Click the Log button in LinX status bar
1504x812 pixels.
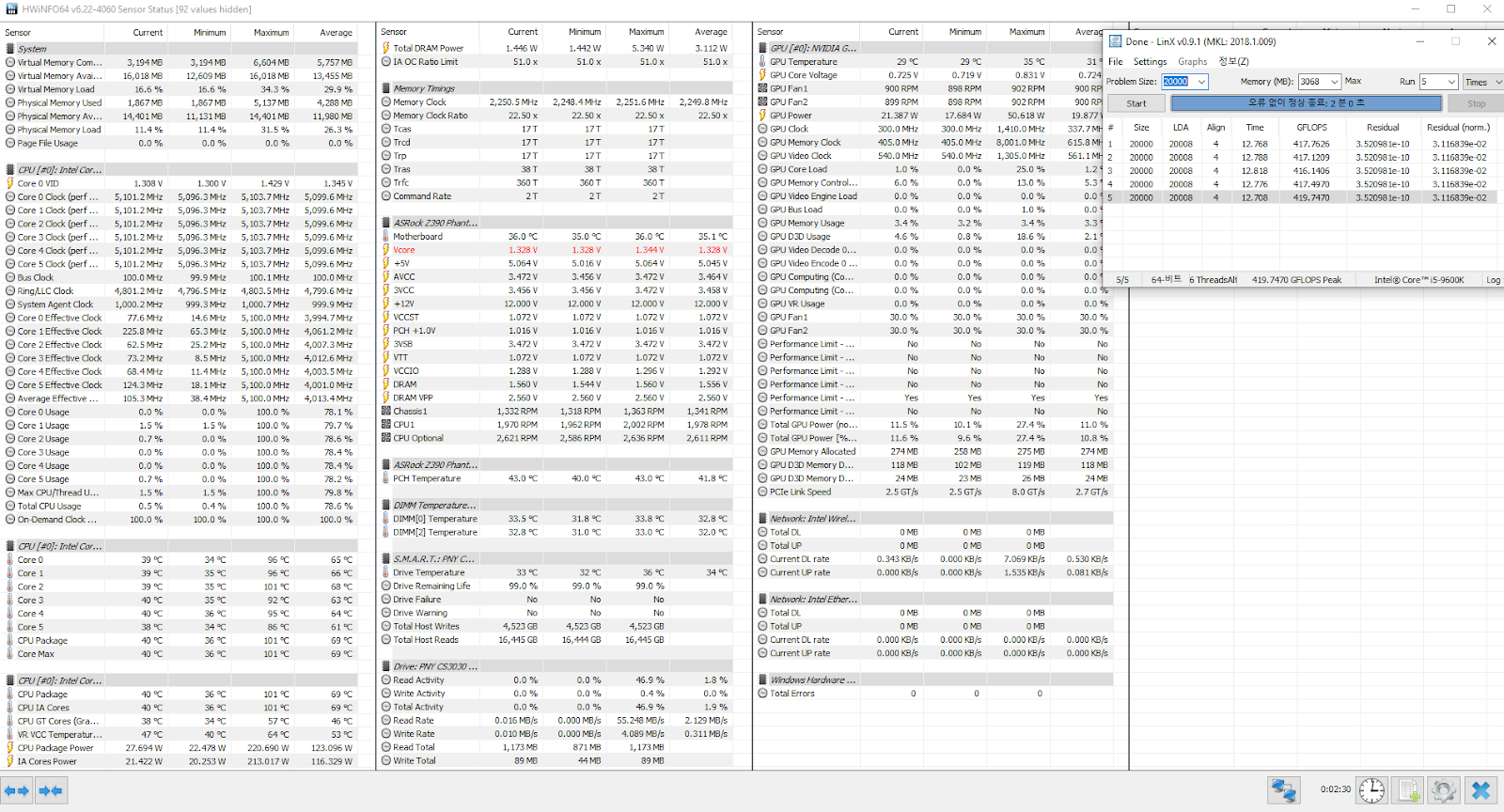[1493, 280]
